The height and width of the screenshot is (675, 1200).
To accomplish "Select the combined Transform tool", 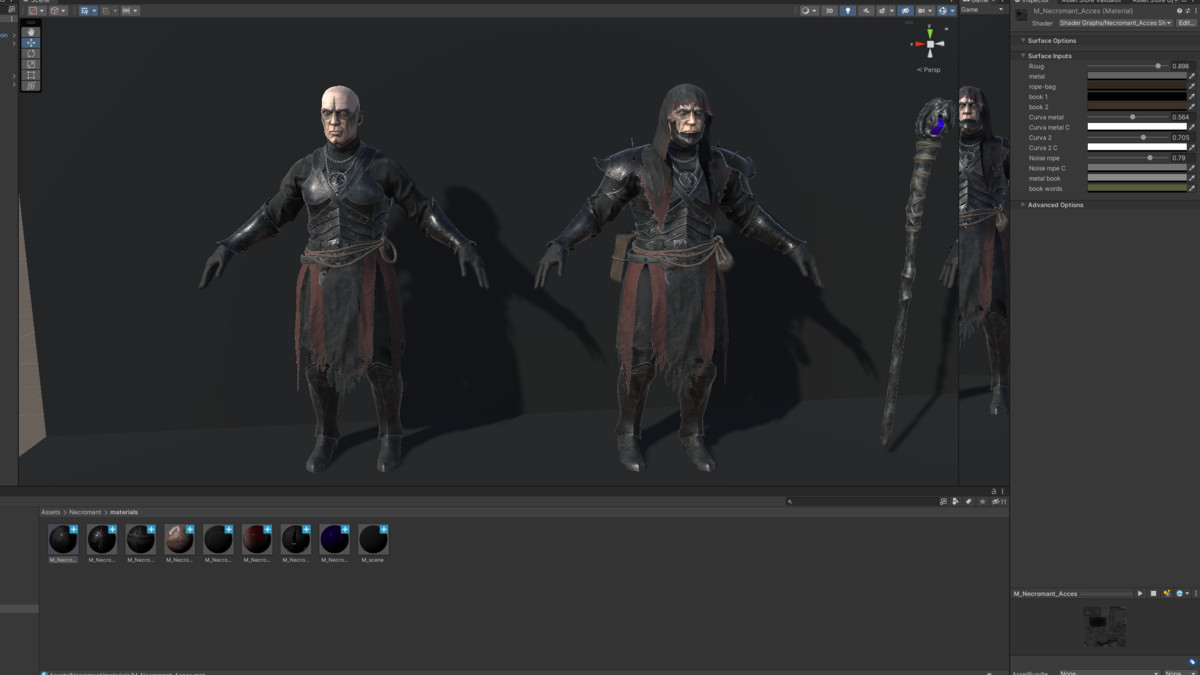I will point(30,86).
